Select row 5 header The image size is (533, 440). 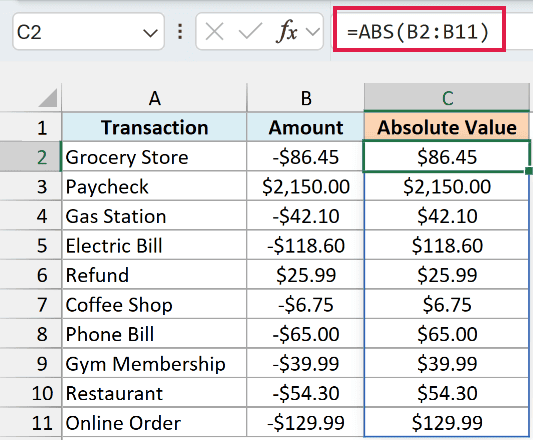(x=31, y=246)
